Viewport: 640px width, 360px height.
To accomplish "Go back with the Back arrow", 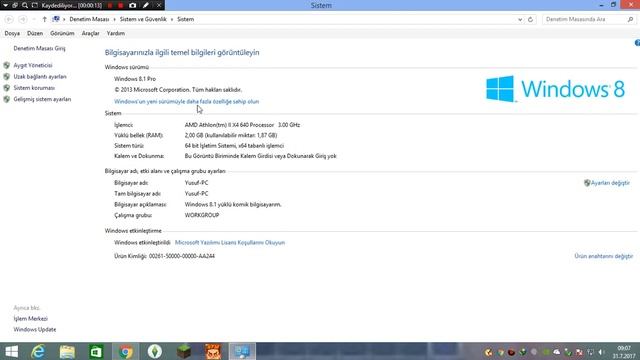I will coord(9,19).
